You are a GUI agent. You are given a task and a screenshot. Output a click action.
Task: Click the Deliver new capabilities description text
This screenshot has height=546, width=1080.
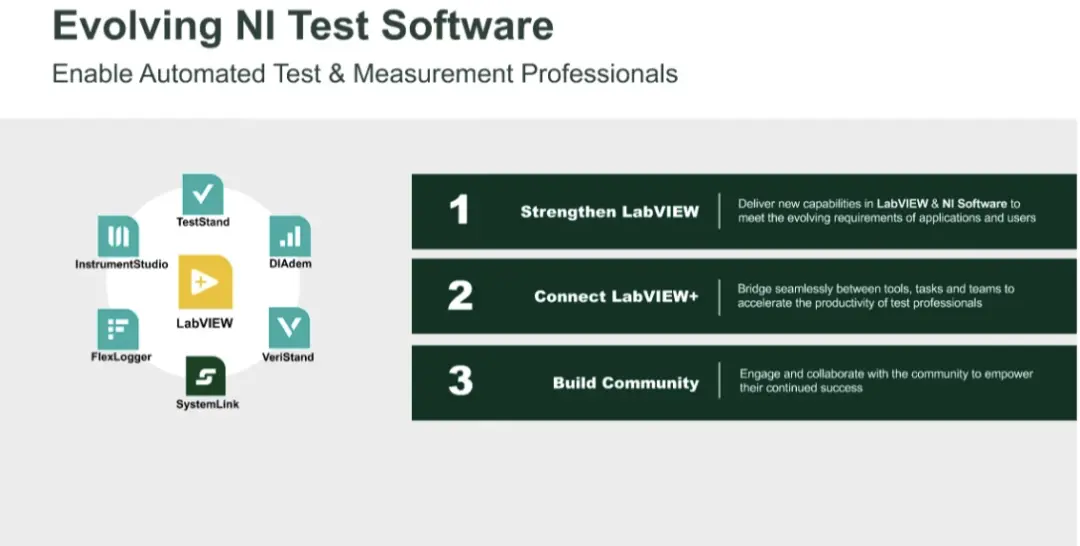point(886,211)
